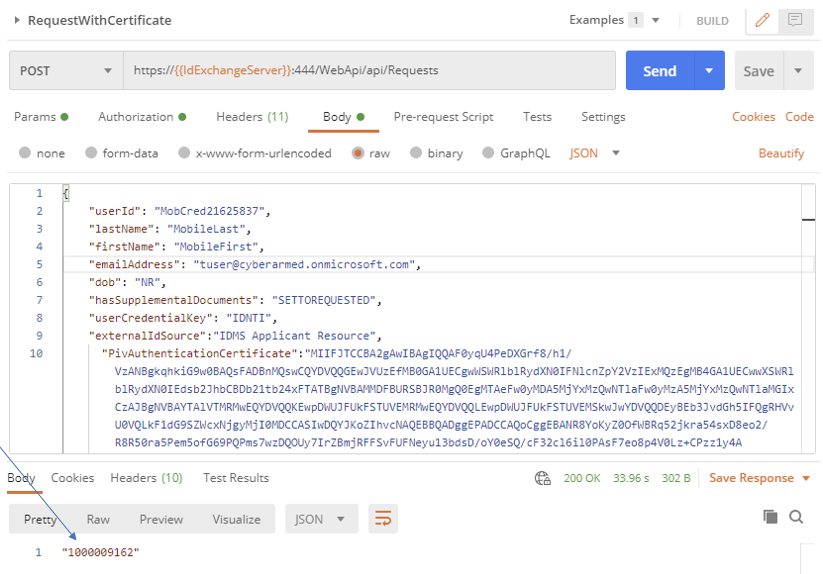Toggle the line wrap icon
This screenshot has height=574, width=823.
pos(383,519)
